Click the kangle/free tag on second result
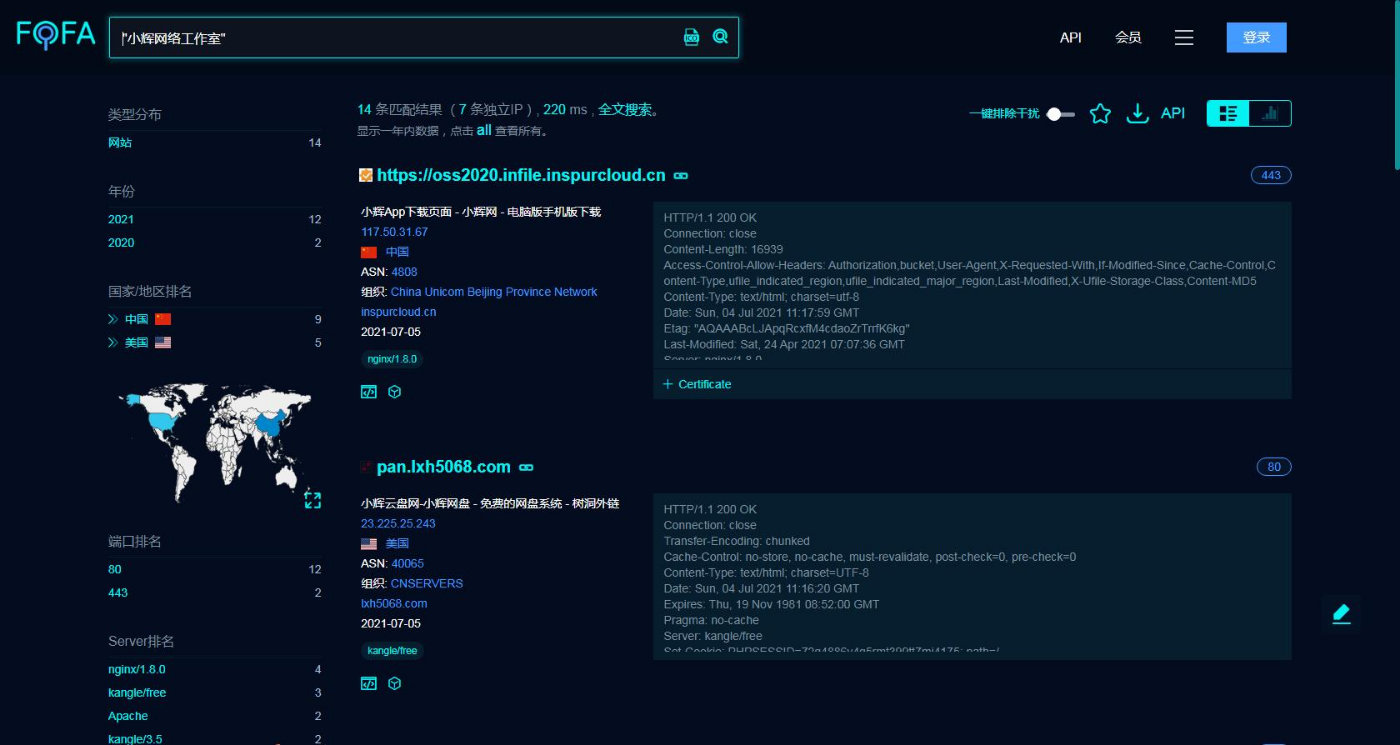 392,651
